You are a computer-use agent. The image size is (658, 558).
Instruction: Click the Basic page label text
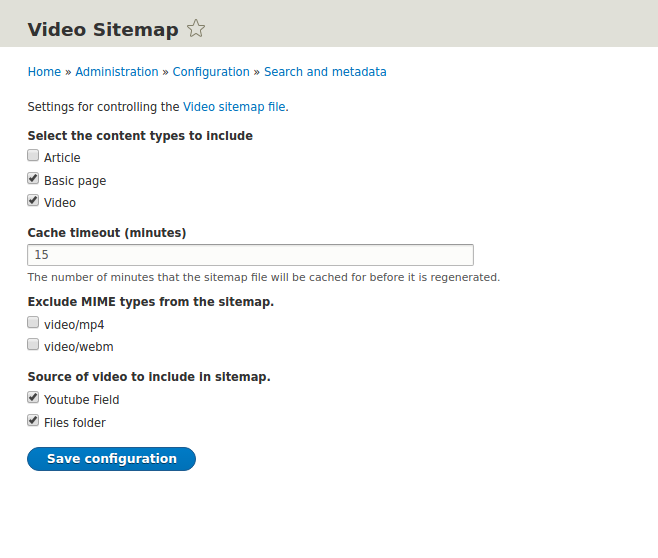click(75, 181)
